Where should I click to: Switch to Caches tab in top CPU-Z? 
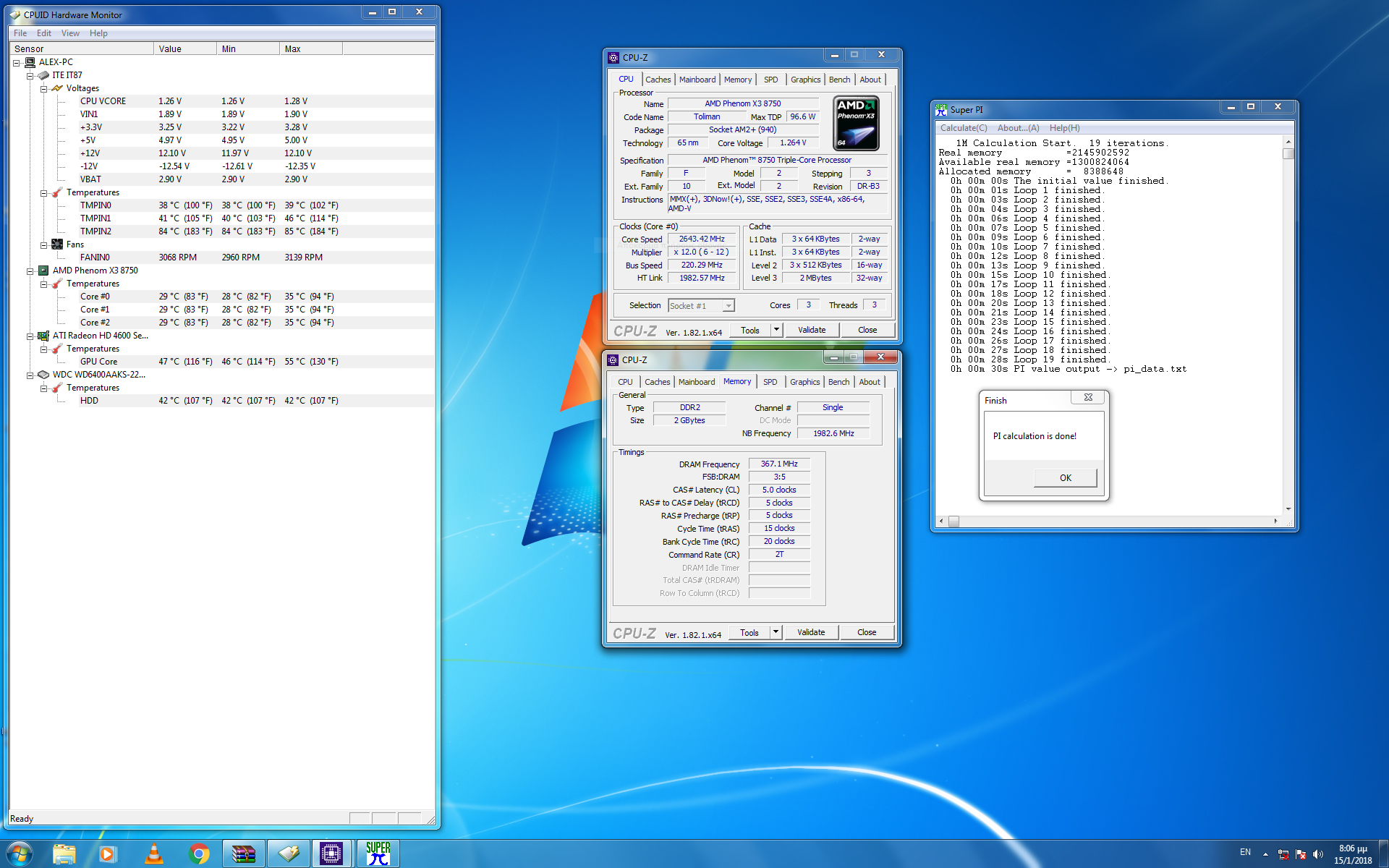[x=658, y=80]
